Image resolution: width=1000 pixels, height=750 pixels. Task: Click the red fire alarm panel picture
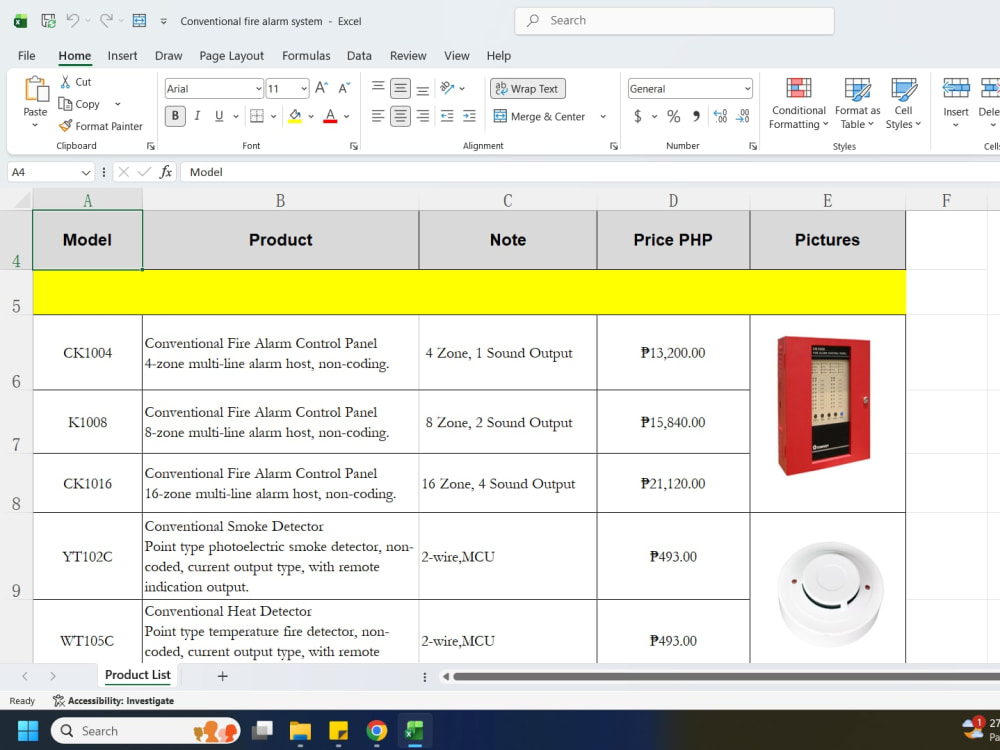click(x=823, y=406)
